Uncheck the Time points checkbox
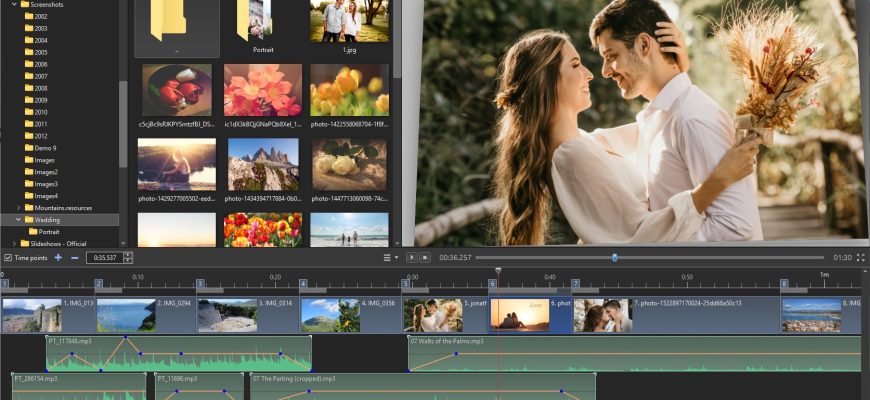This screenshot has width=870, height=400. click(x=8, y=257)
